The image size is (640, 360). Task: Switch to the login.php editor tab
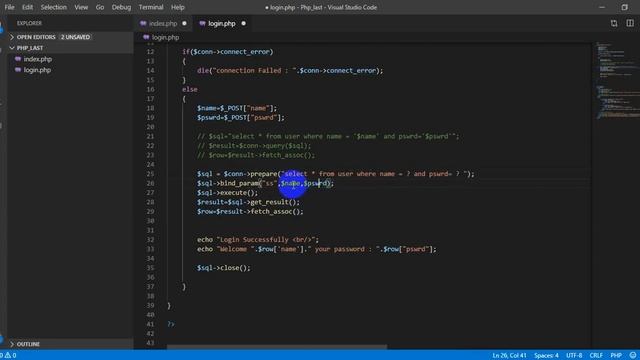(x=222, y=24)
